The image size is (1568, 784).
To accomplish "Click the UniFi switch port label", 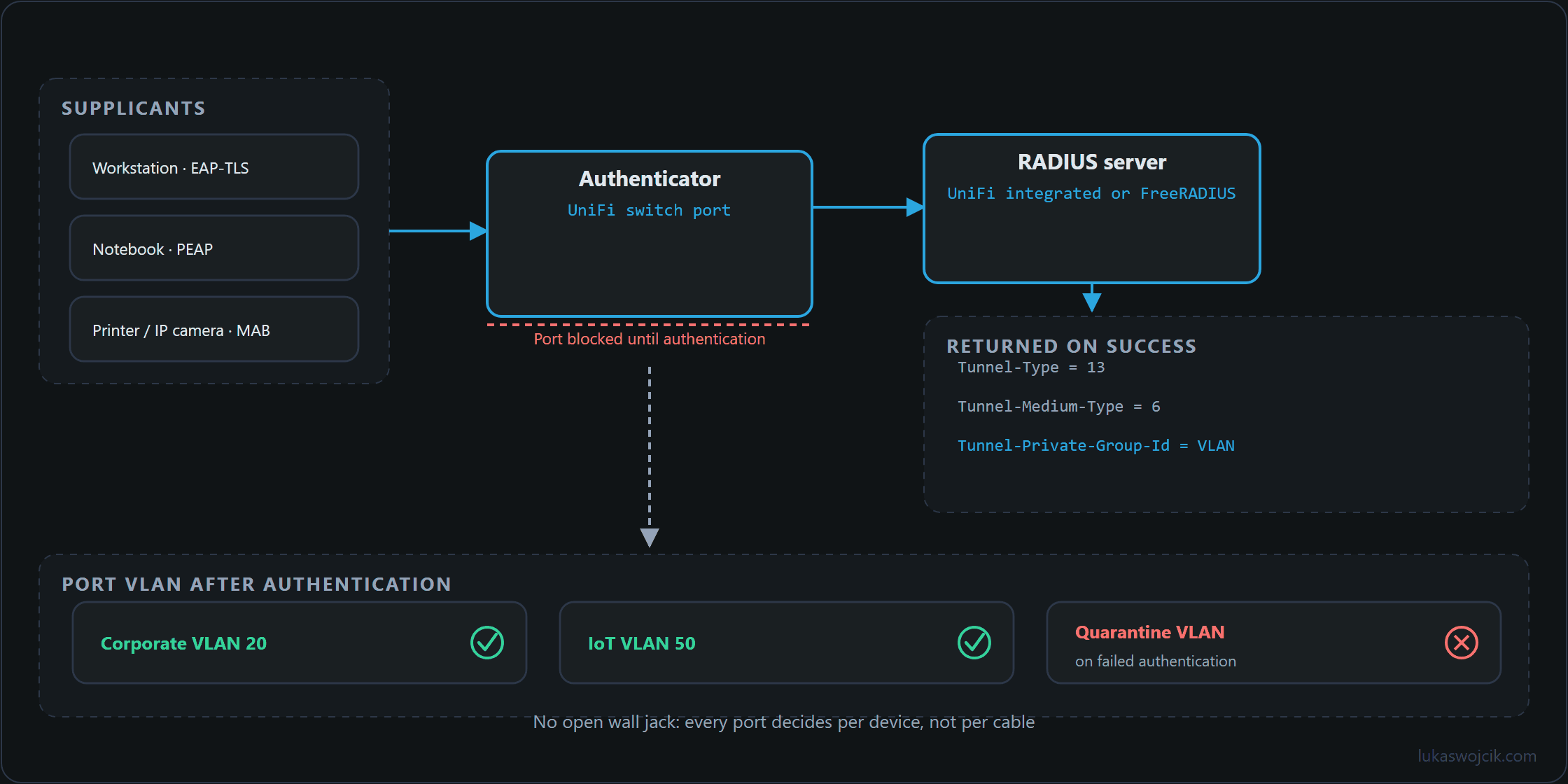I will pos(650,211).
